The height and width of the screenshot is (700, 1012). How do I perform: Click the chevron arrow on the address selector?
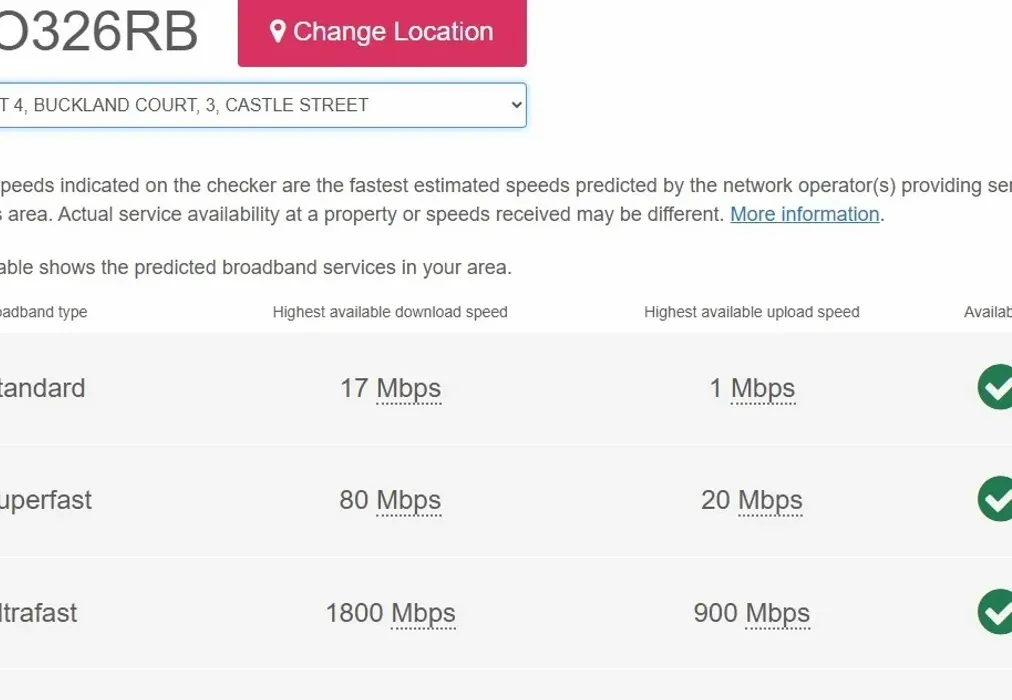[x=514, y=104]
